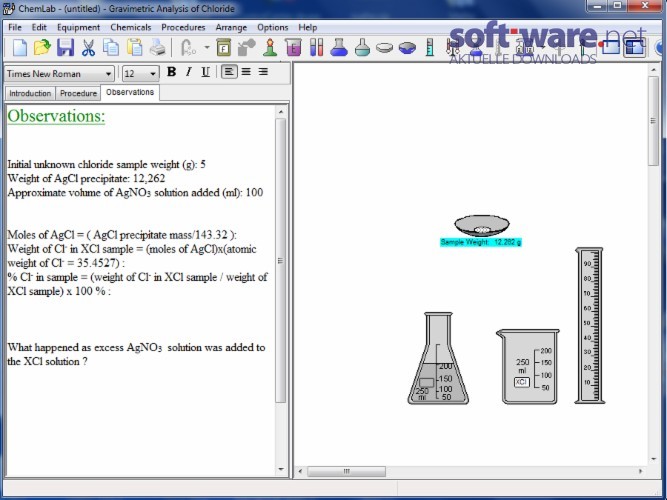Add the blue filled watch glass

[407, 48]
